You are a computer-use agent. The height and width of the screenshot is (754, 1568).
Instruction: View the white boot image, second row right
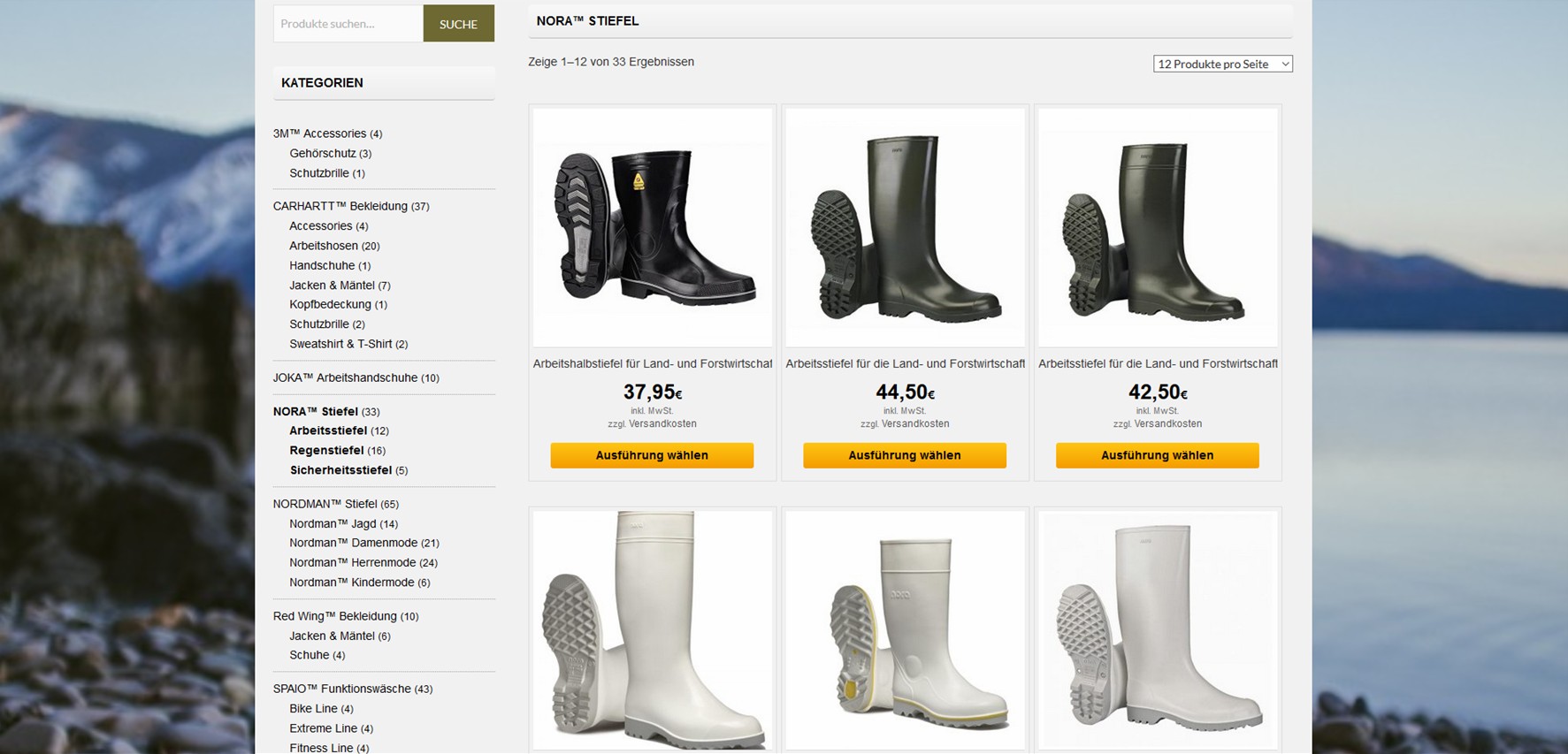pos(1158,630)
